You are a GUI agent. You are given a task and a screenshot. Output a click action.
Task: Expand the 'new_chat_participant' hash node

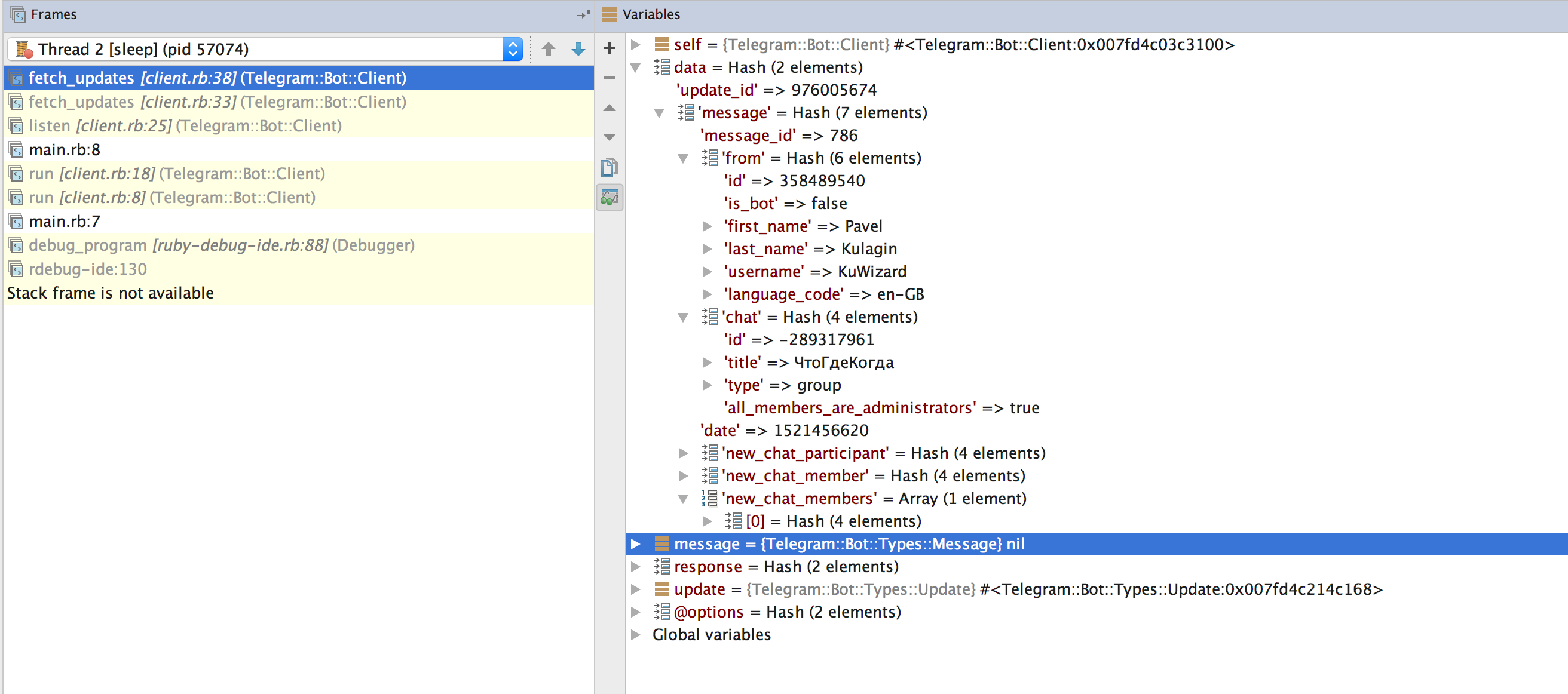coord(683,453)
